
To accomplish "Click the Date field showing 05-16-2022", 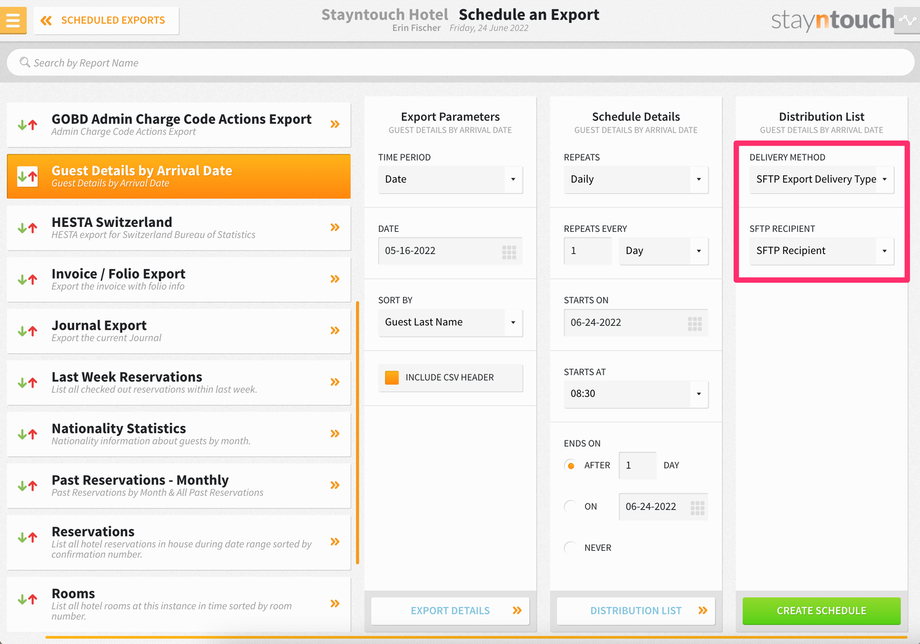I will (450, 251).
